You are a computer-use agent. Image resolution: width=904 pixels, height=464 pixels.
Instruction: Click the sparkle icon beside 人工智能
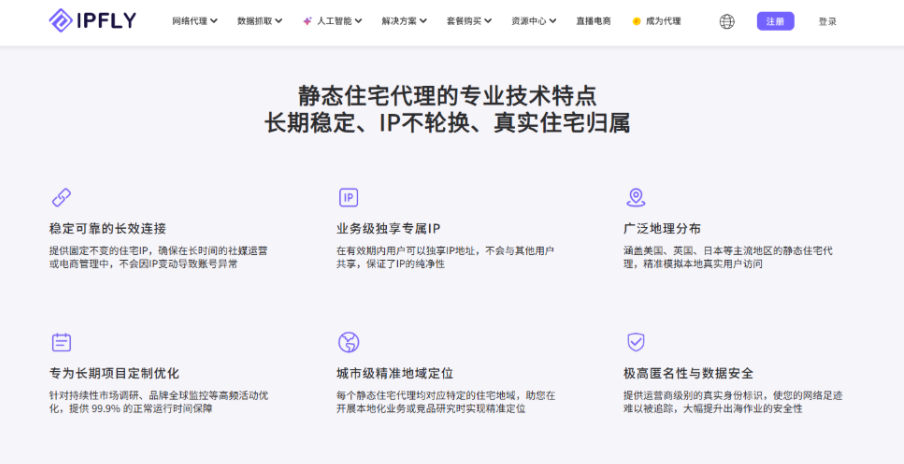click(x=307, y=21)
